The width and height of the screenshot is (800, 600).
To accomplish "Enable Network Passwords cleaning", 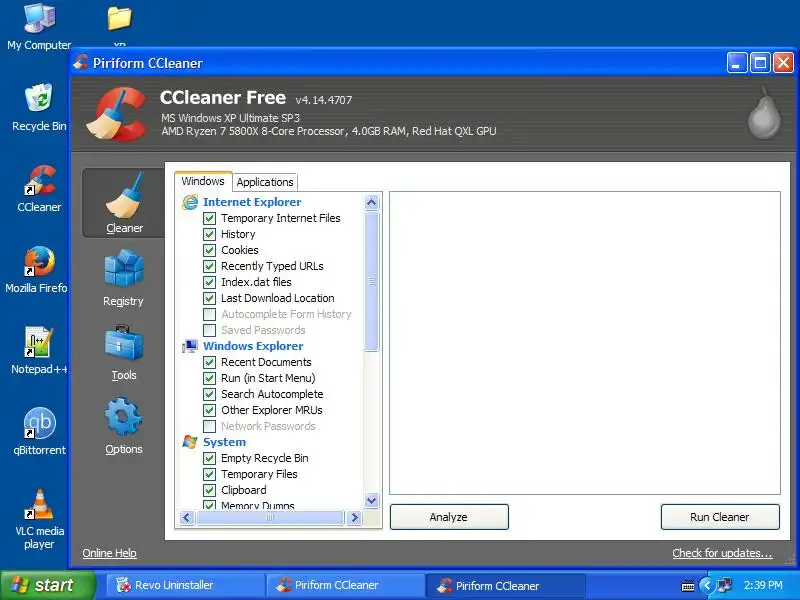I will 209,426.
